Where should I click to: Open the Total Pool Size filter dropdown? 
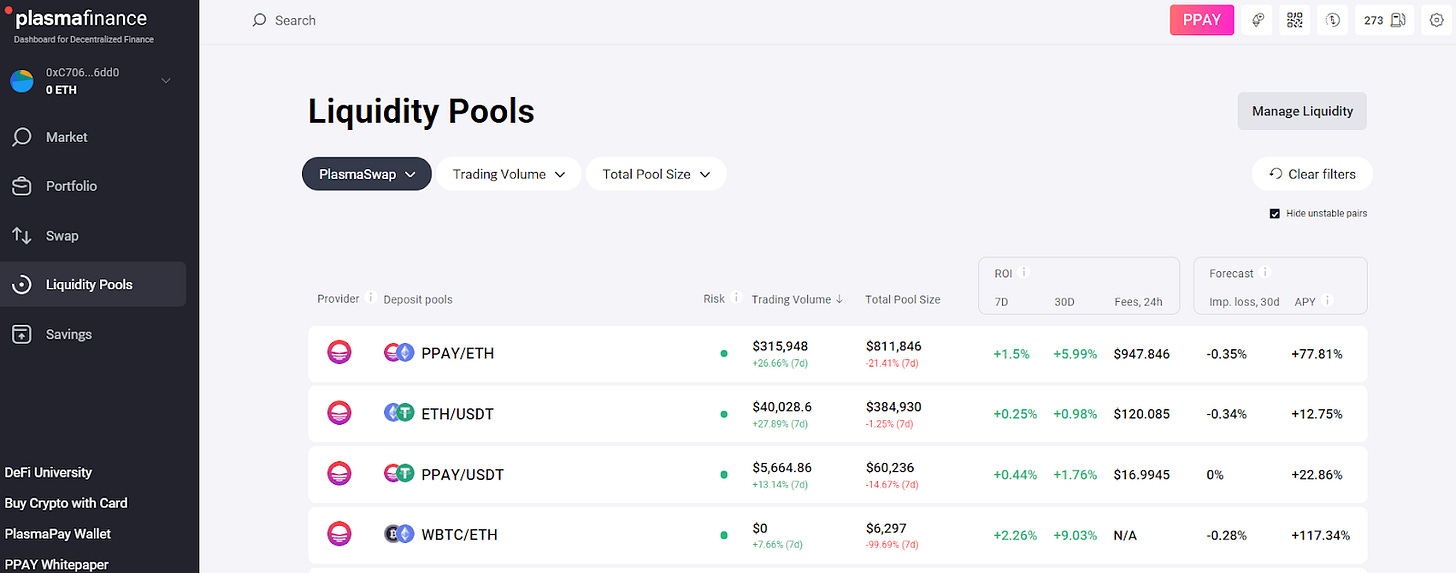656,174
